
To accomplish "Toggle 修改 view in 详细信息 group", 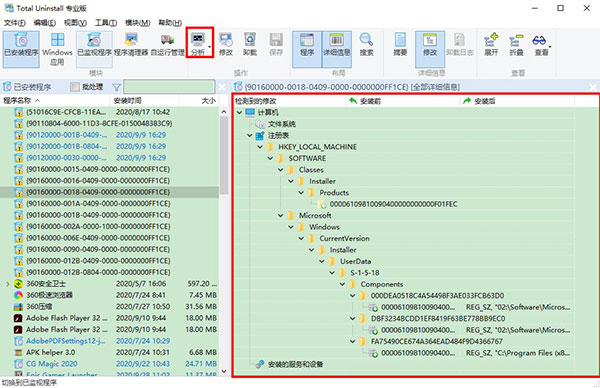I will pyautogui.click(x=430, y=49).
